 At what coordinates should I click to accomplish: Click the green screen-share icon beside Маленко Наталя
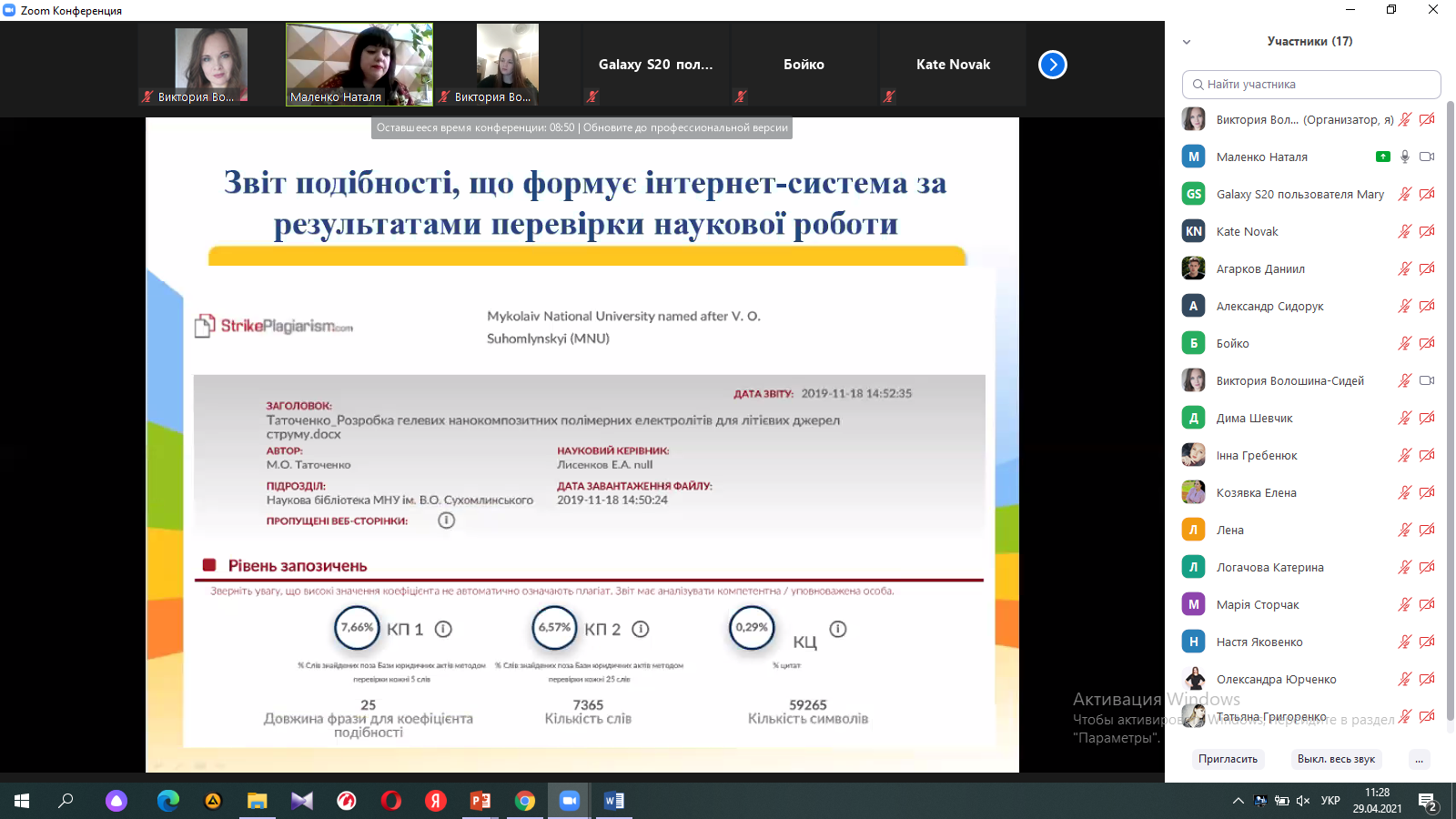1382,157
